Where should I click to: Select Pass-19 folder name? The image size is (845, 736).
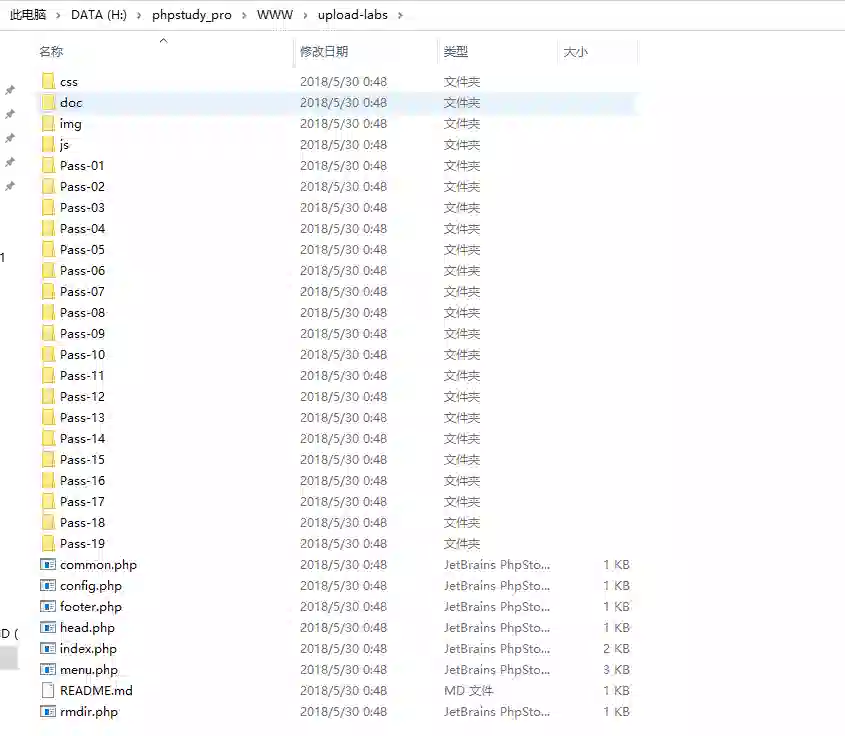pos(82,544)
